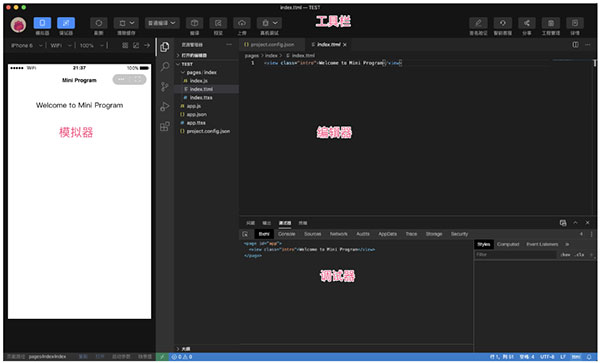The image size is (600, 363).
Task: Click the Run and Debug sidebar icon
Action: click(x=165, y=106)
